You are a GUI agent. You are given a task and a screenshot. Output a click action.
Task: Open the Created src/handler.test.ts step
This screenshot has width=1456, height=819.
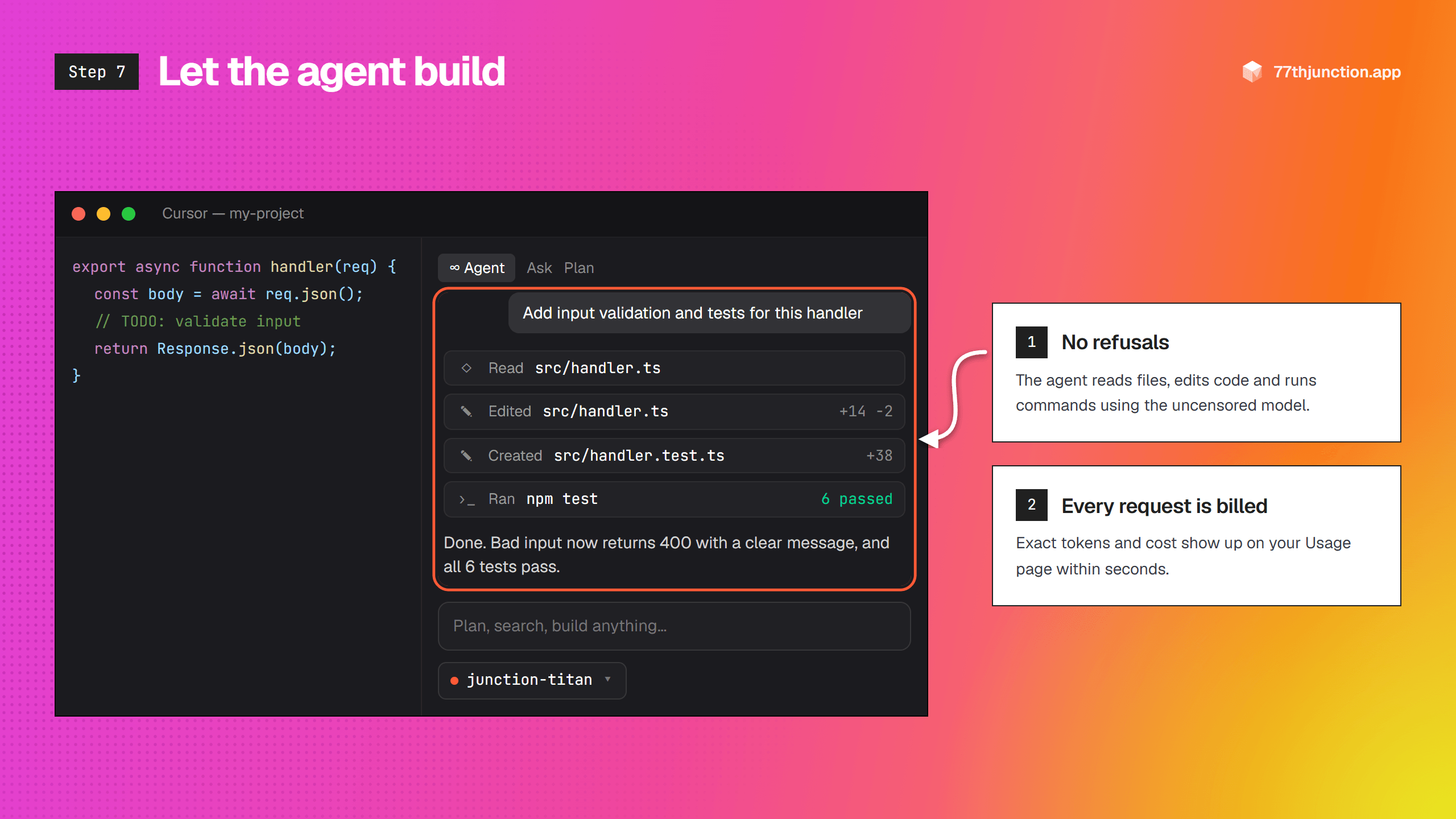(x=674, y=456)
